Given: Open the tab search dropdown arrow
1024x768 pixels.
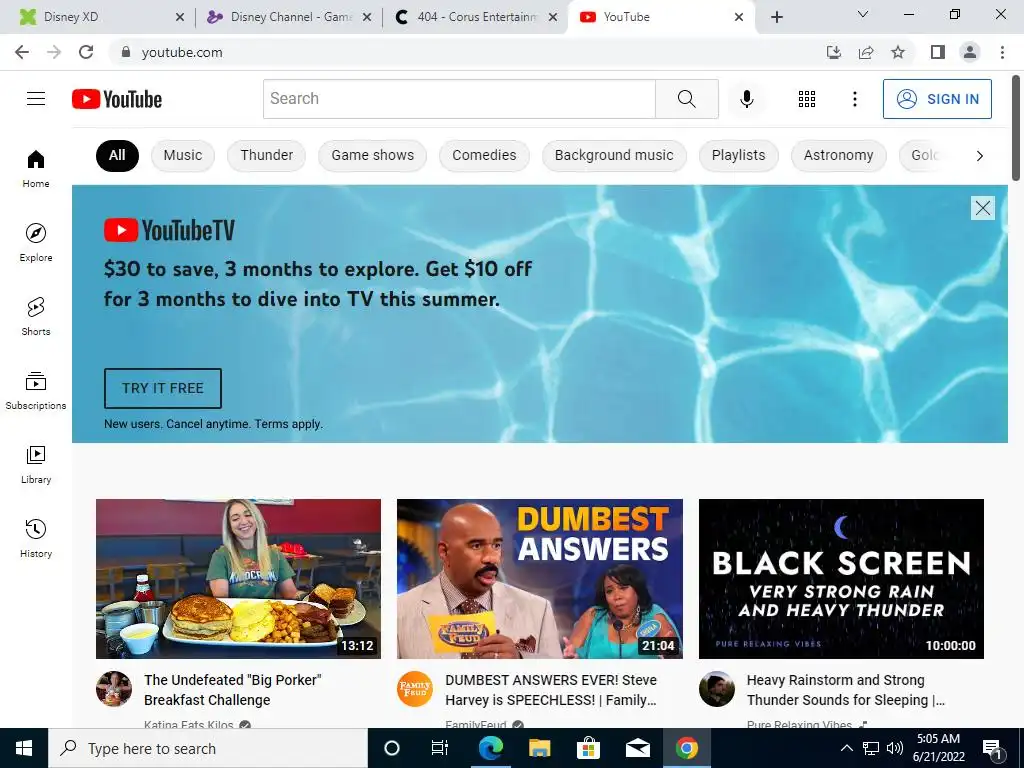Looking at the screenshot, I should tap(863, 14).
